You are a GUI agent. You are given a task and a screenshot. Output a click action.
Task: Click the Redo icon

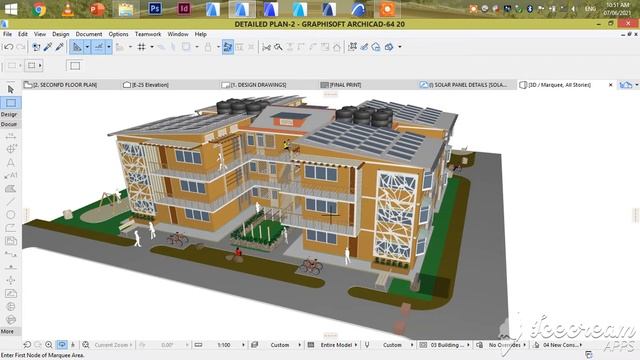20,47
